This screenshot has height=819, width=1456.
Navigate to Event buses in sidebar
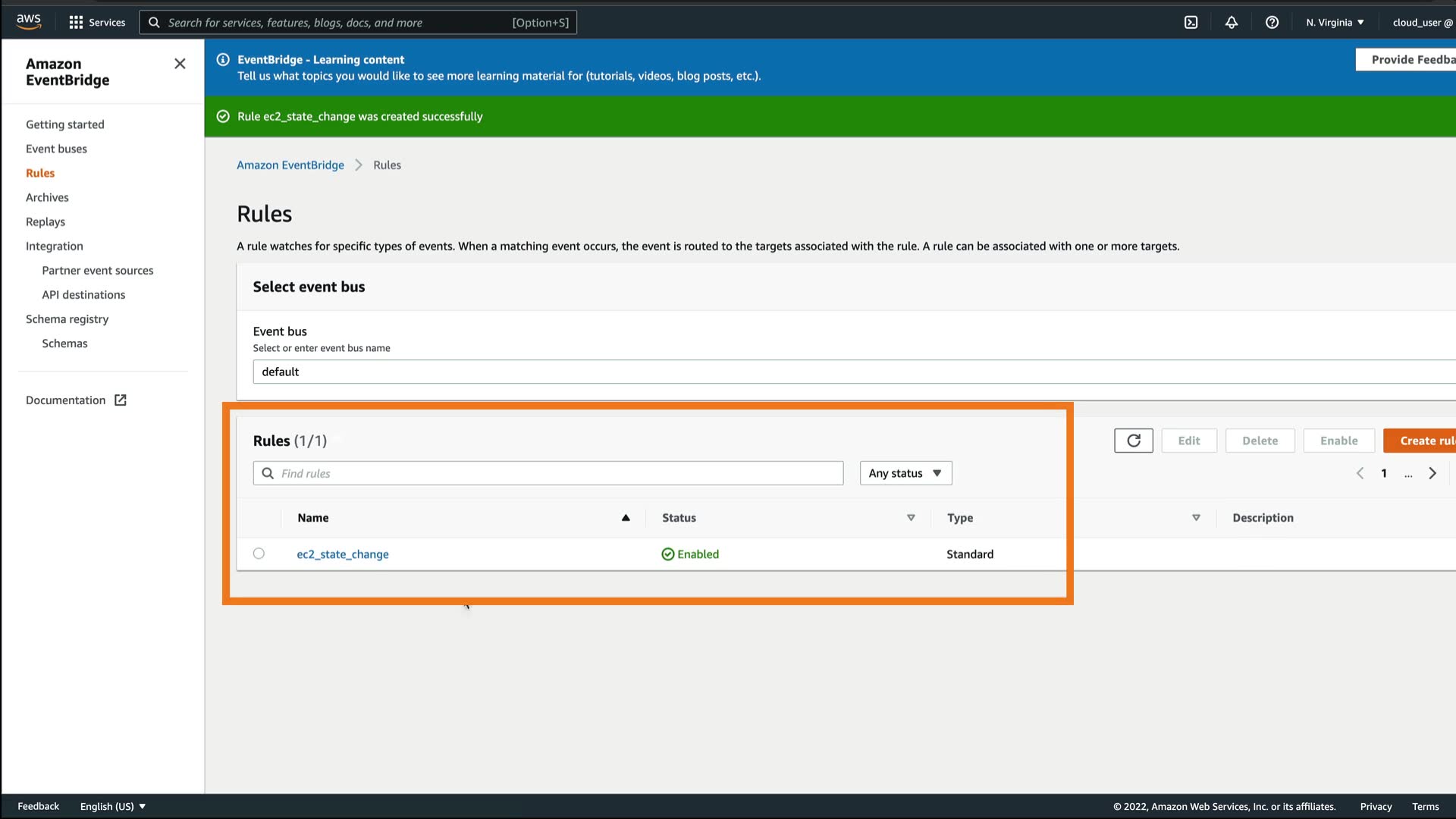pos(56,149)
